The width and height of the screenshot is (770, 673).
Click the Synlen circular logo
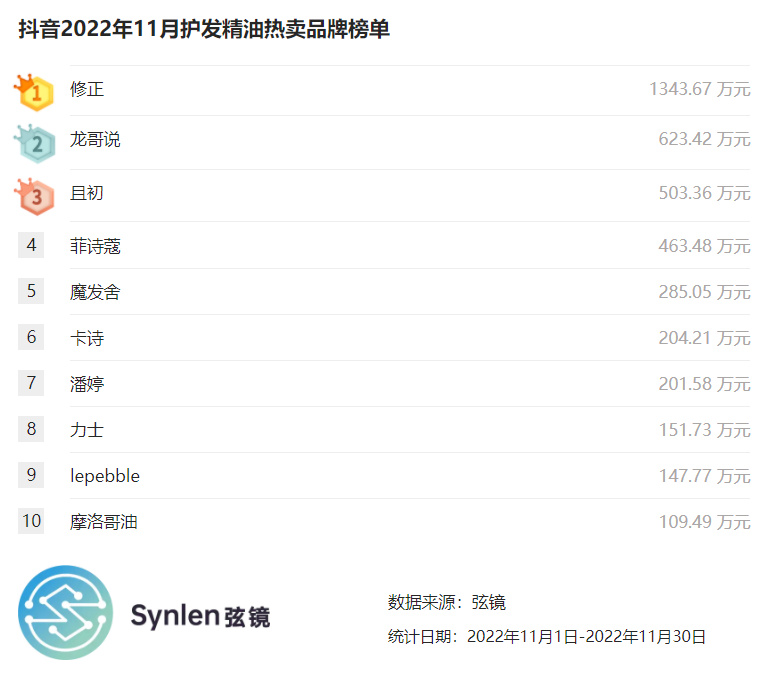pos(65,613)
